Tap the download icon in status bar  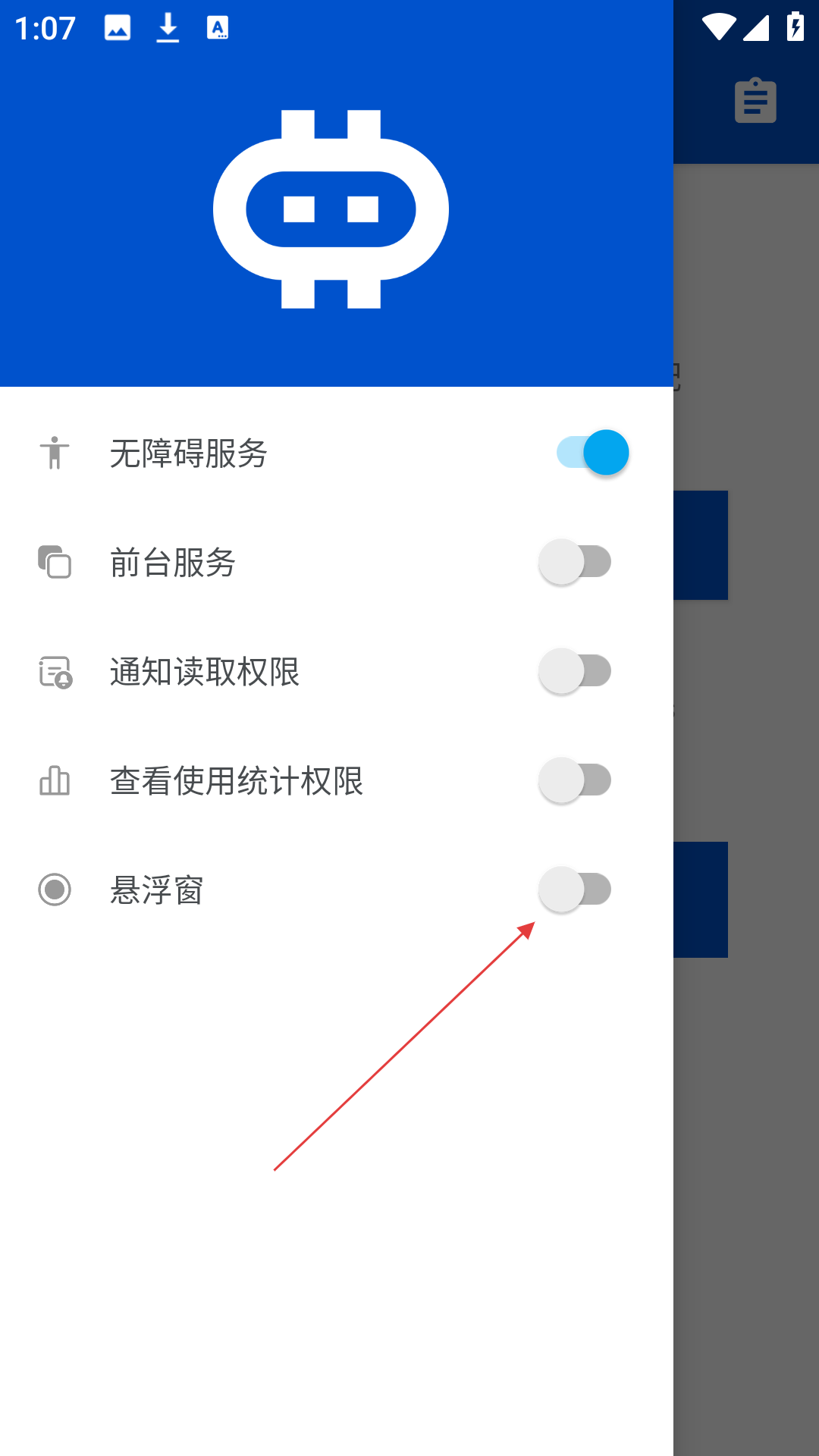(168, 28)
